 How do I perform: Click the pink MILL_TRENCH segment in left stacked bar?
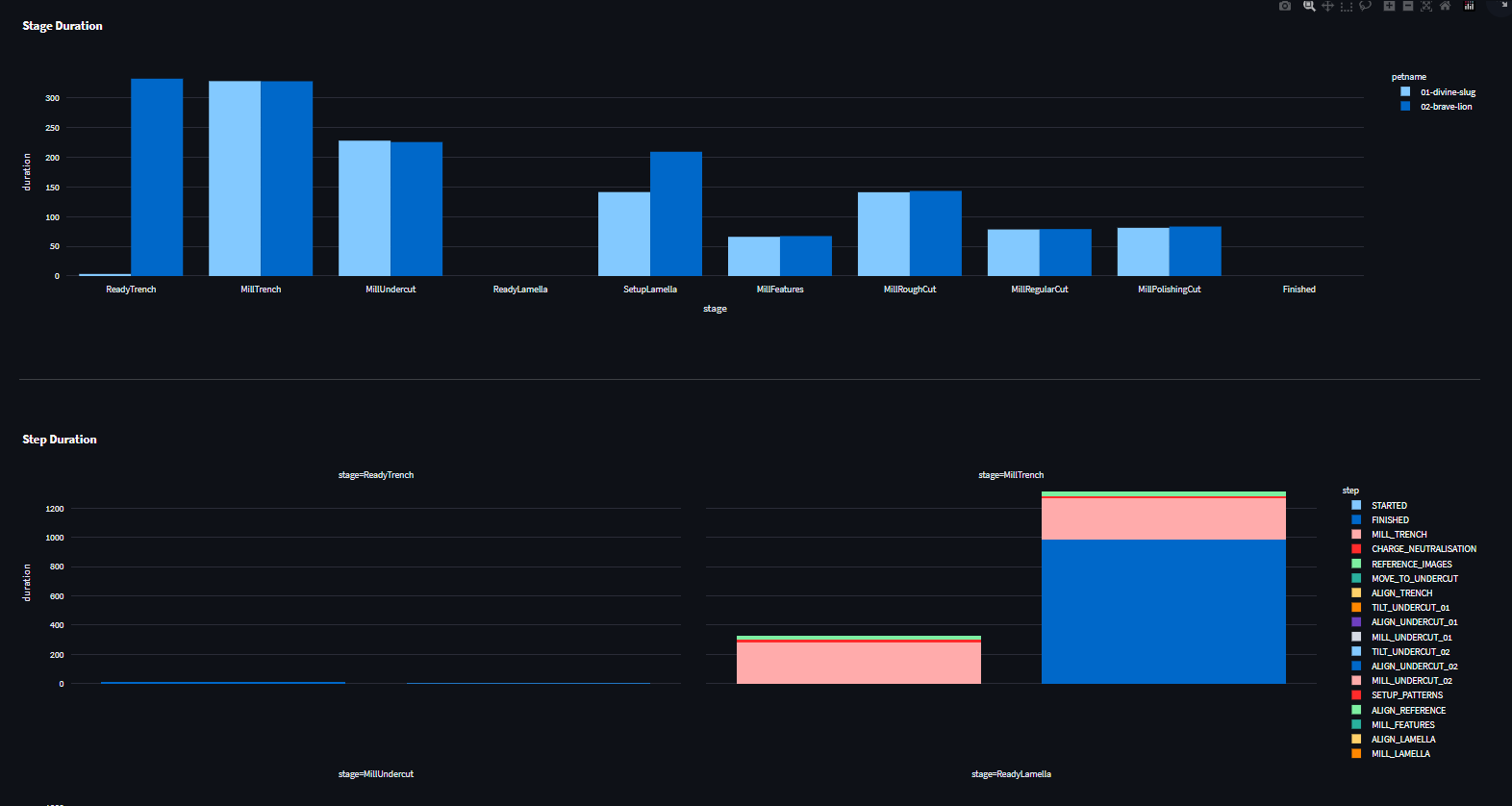point(858,663)
